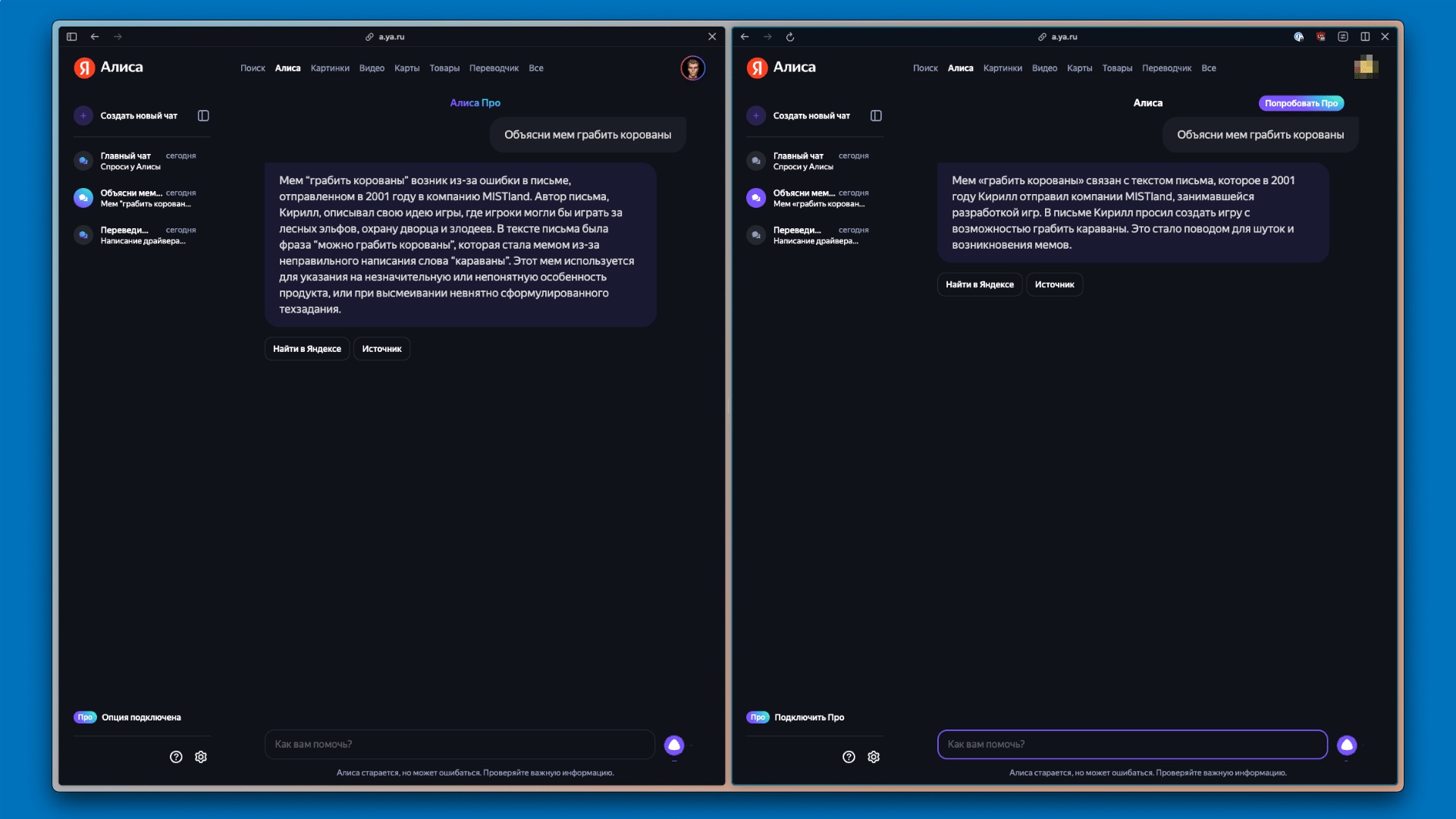Open Картинки tab in right window

tap(1003, 68)
